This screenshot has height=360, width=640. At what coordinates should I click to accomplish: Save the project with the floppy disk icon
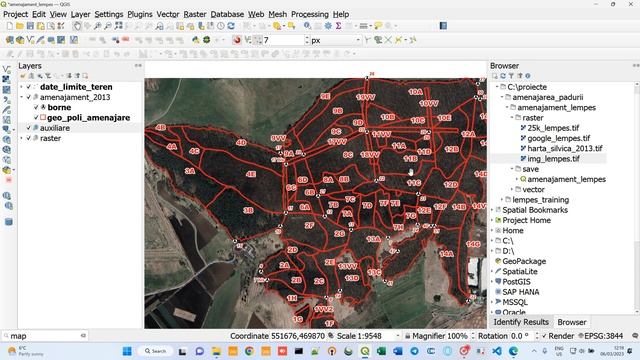point(30,26)
